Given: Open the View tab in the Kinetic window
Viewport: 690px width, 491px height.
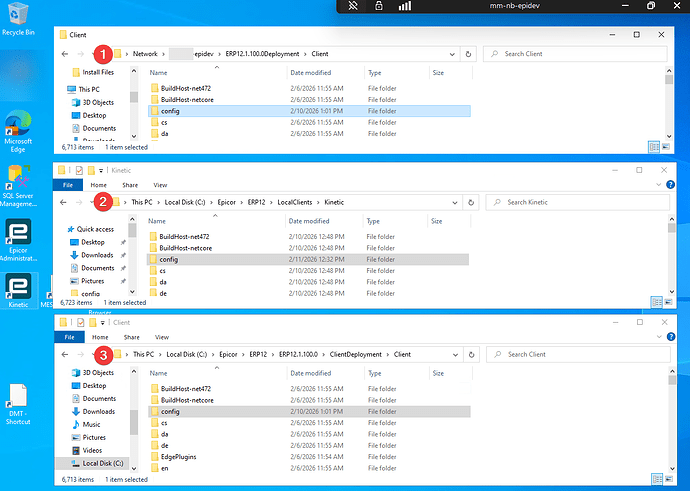Looking at the screenshot, I should [160, 185].
